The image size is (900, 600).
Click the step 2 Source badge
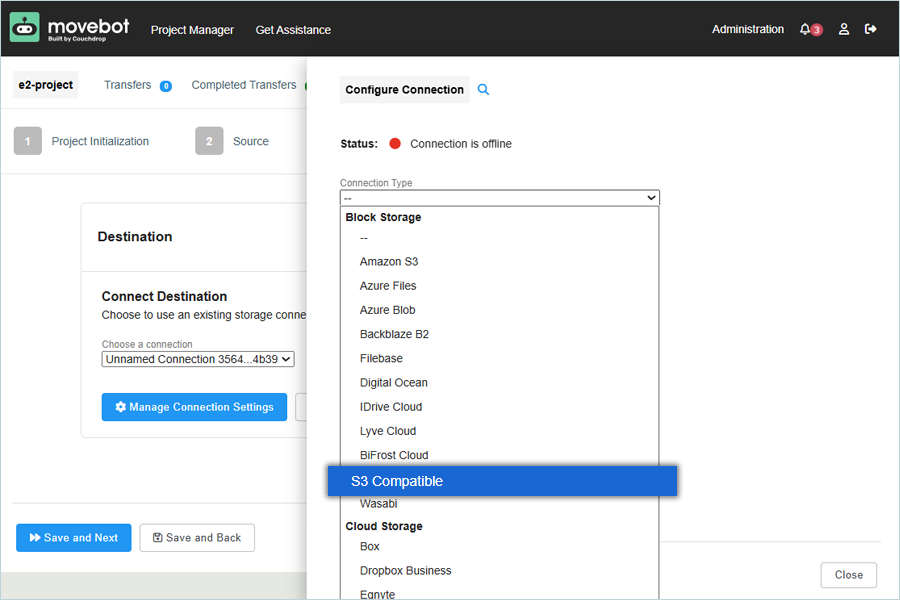pos(209,141)
